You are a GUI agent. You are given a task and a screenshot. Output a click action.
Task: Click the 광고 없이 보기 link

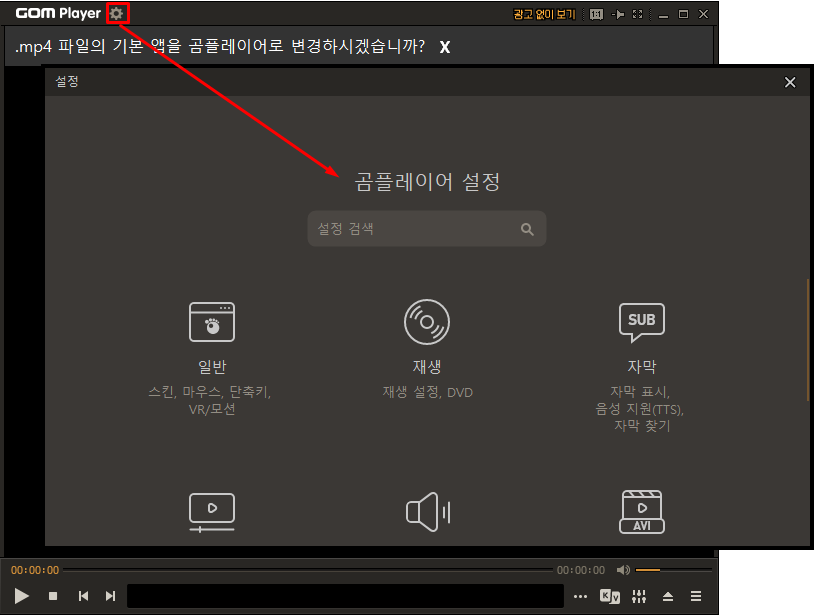pos(544,15)
